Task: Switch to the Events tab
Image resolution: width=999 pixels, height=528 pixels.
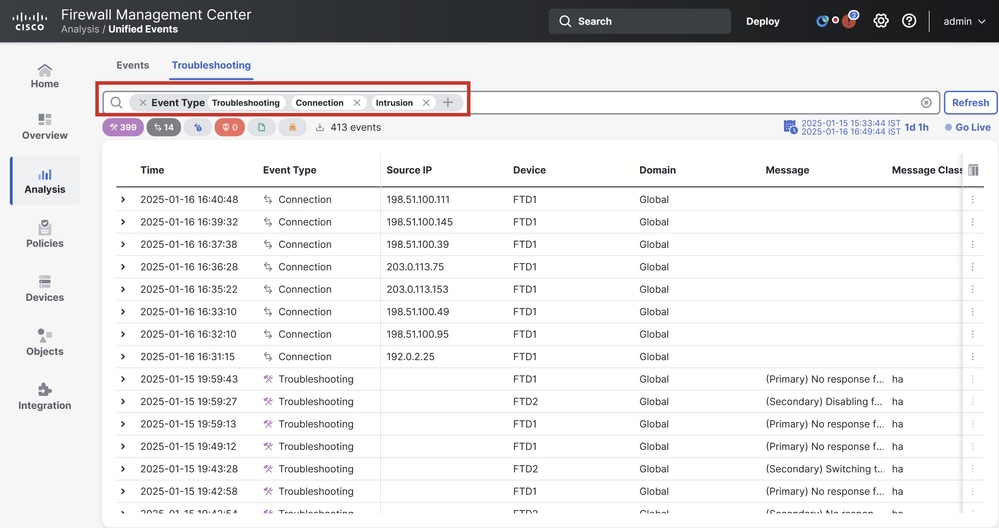Action: coord(133,65)
